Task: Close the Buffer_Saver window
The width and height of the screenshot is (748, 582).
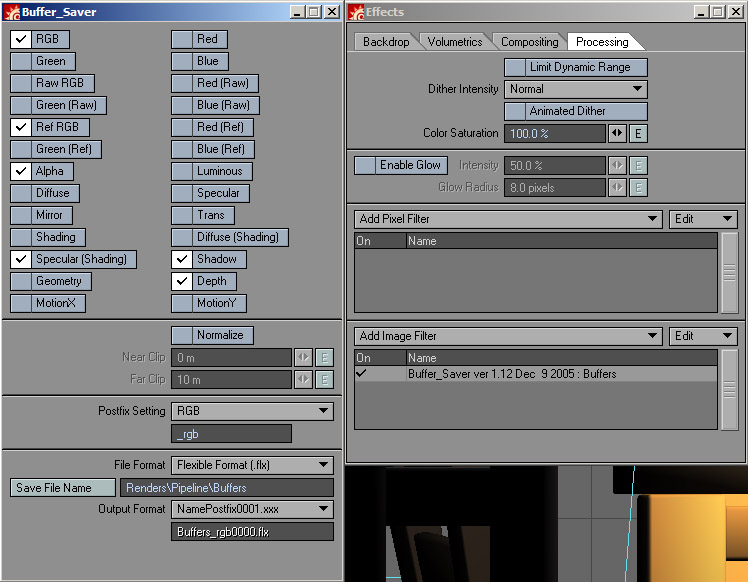Action: pos(332,12)
